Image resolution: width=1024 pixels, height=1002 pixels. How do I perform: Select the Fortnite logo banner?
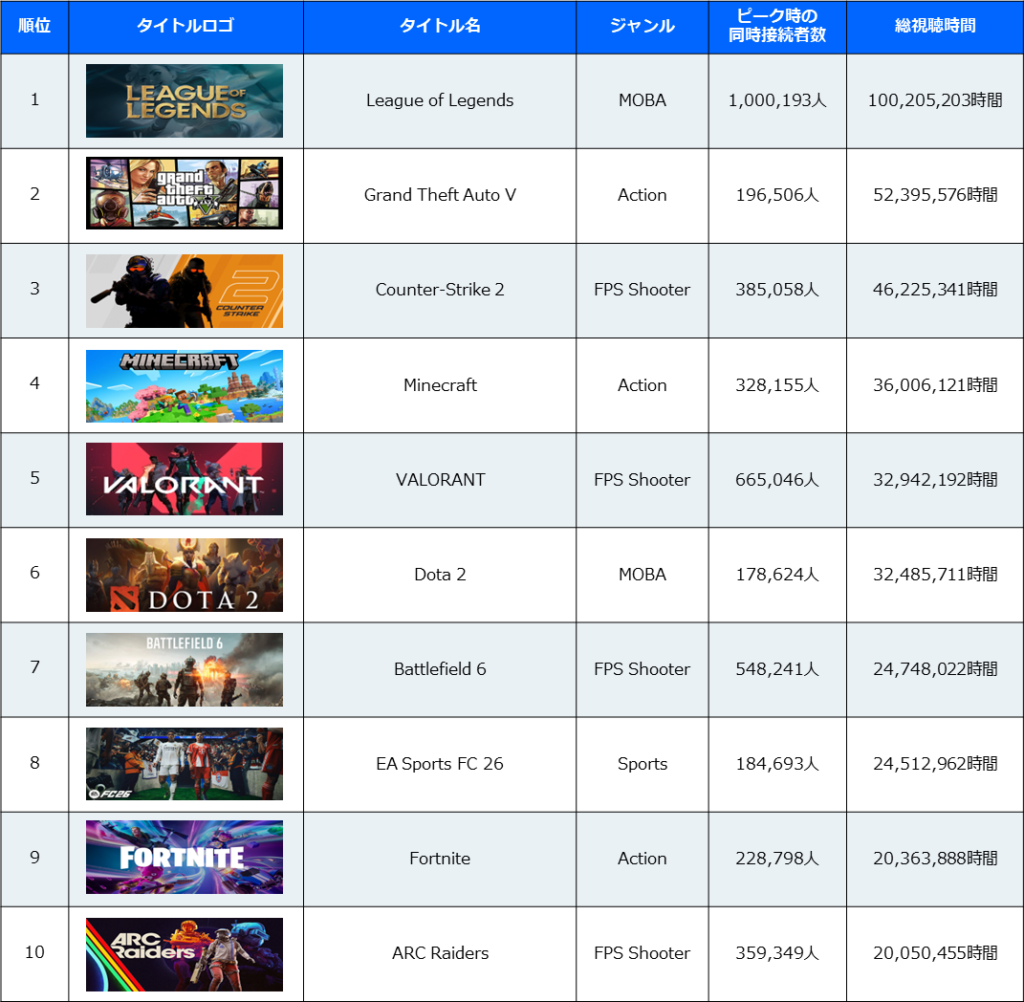pos(184,858)
